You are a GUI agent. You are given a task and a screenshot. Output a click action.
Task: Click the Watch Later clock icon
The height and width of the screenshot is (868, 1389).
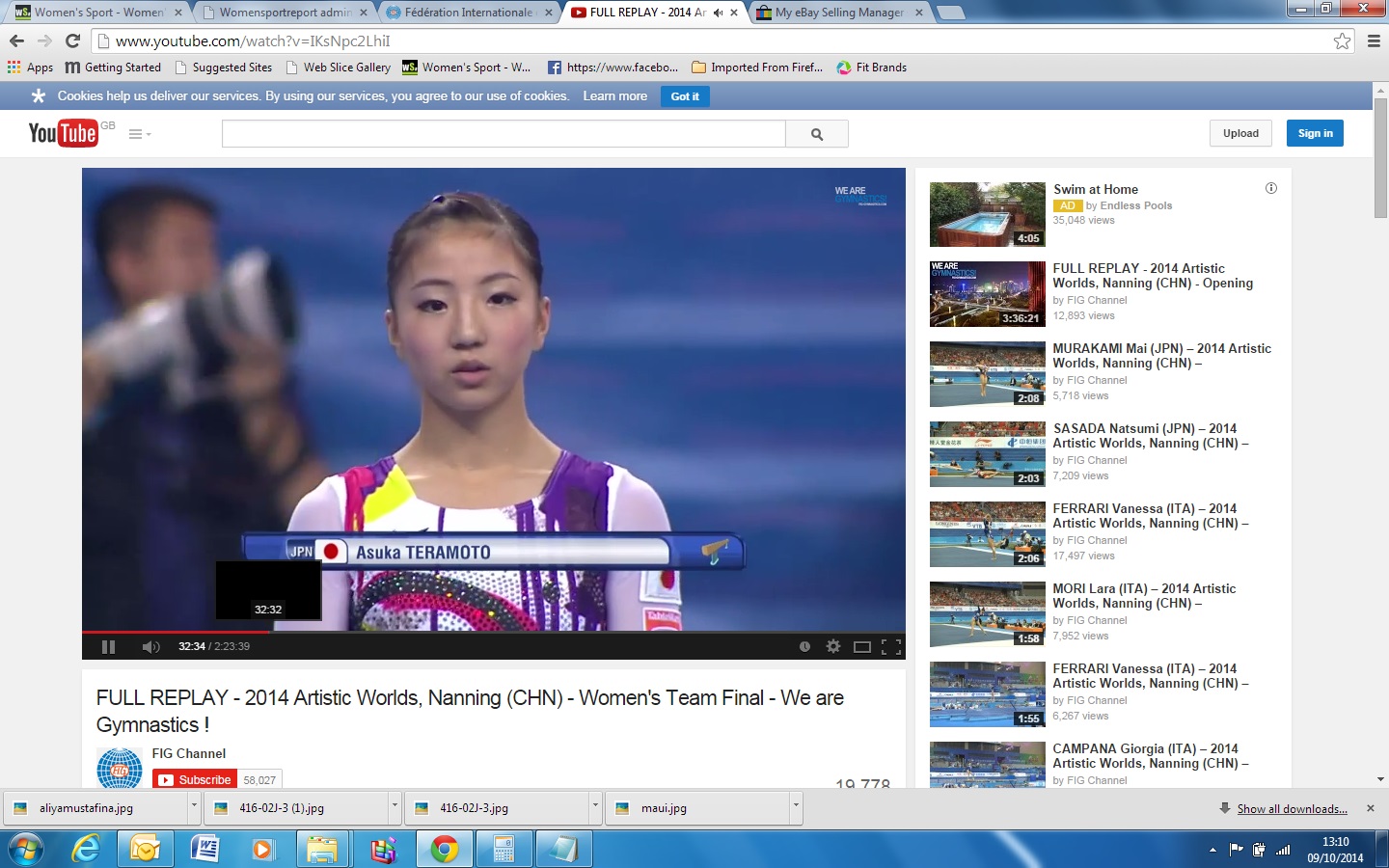(x=804, y=647)
